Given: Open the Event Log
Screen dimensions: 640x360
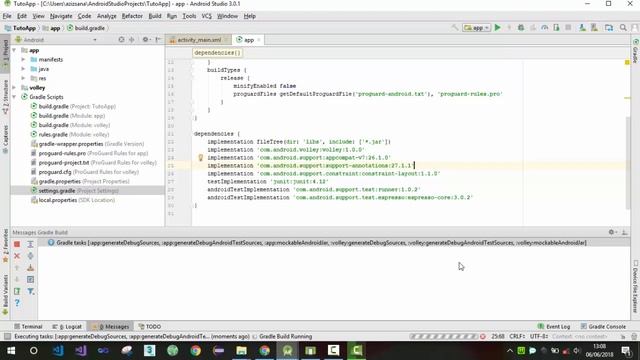Looking at the screenshot, I should [554, 327].
